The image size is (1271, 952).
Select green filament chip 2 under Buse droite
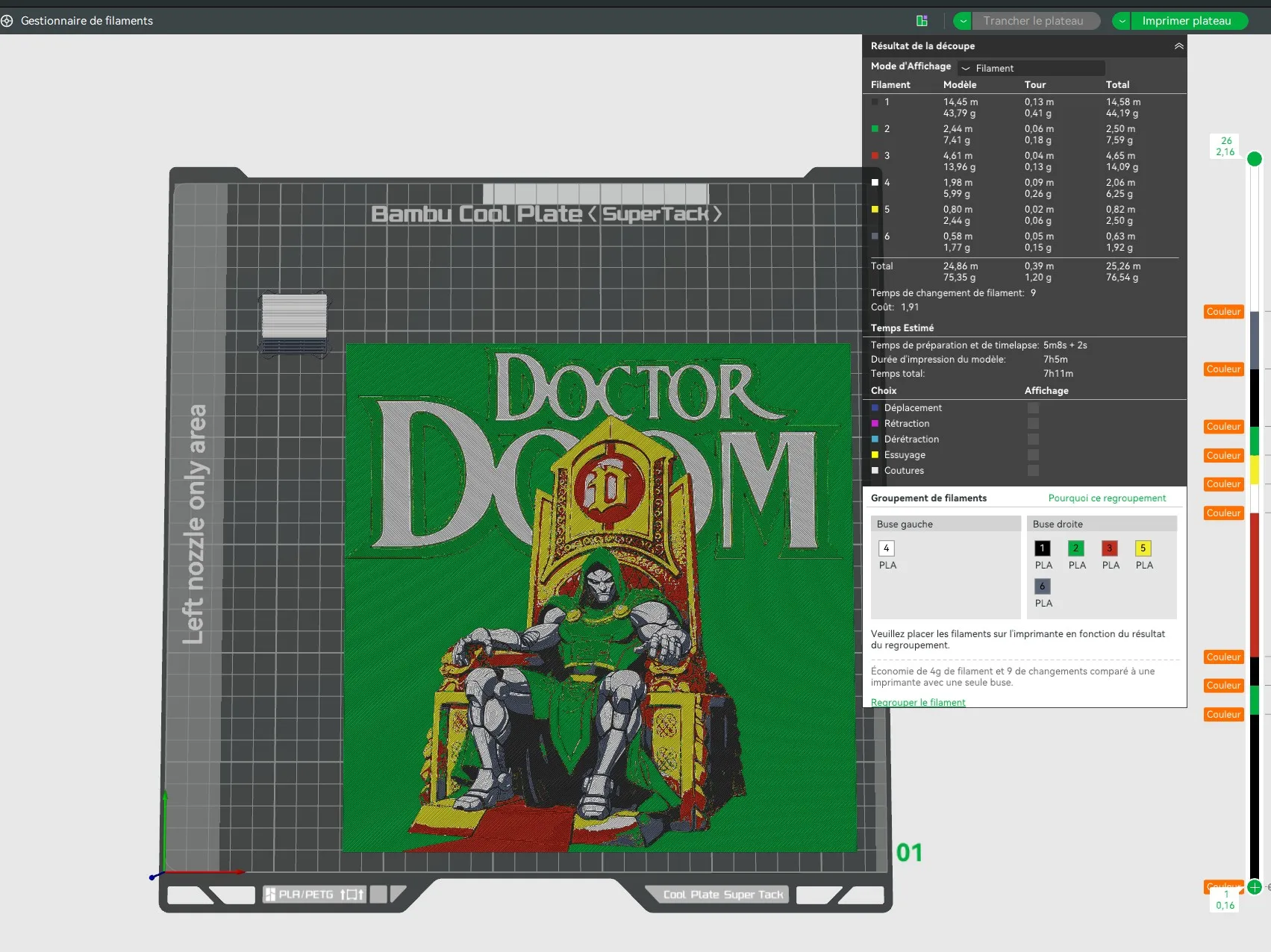coord(1076,548)
